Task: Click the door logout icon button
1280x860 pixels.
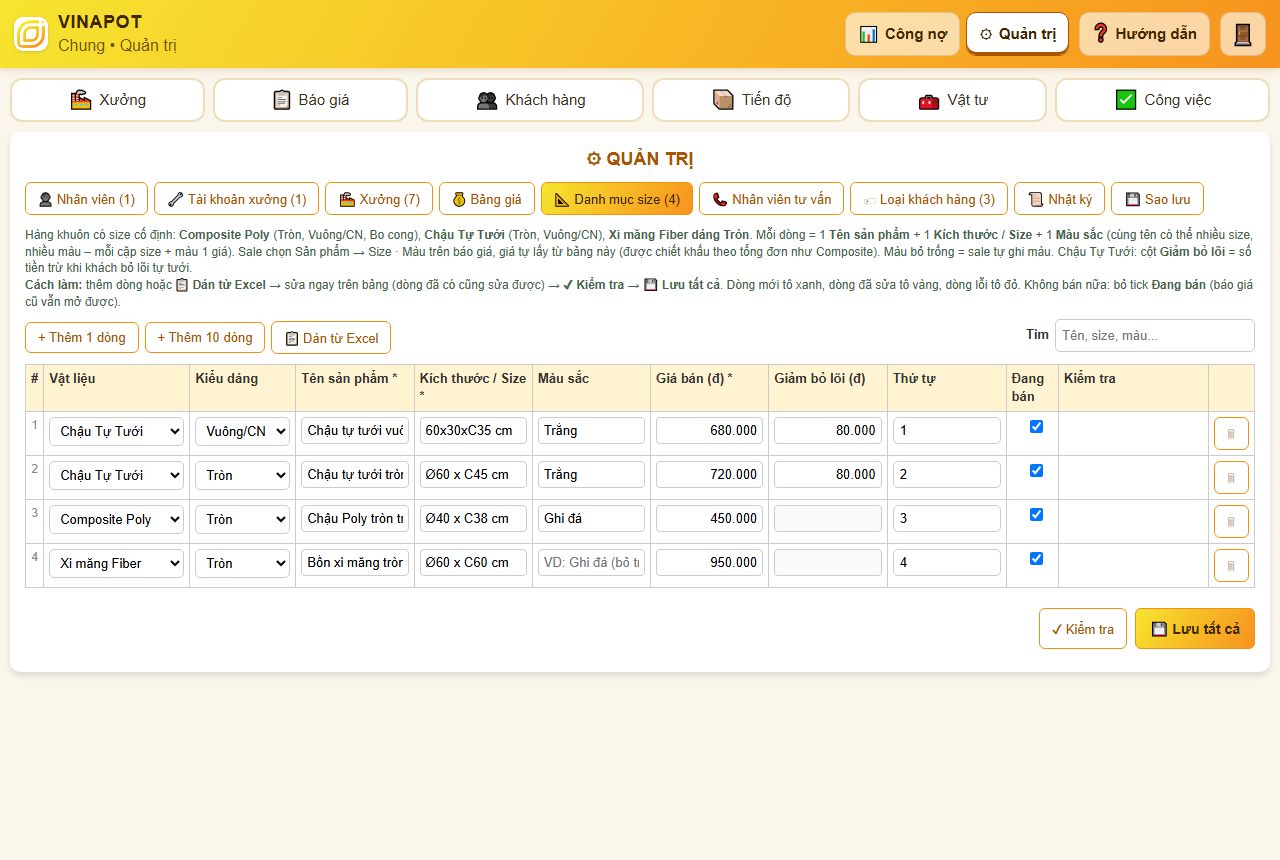Action: pos(1243,34)
